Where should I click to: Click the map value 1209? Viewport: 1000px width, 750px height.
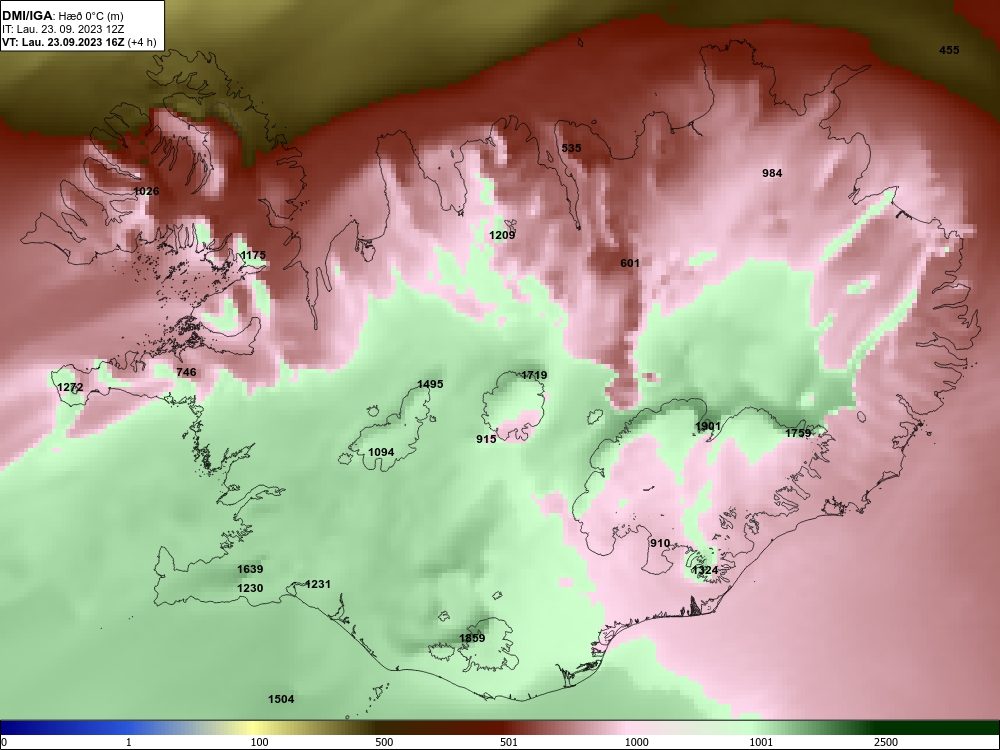[x=502, y=235]
